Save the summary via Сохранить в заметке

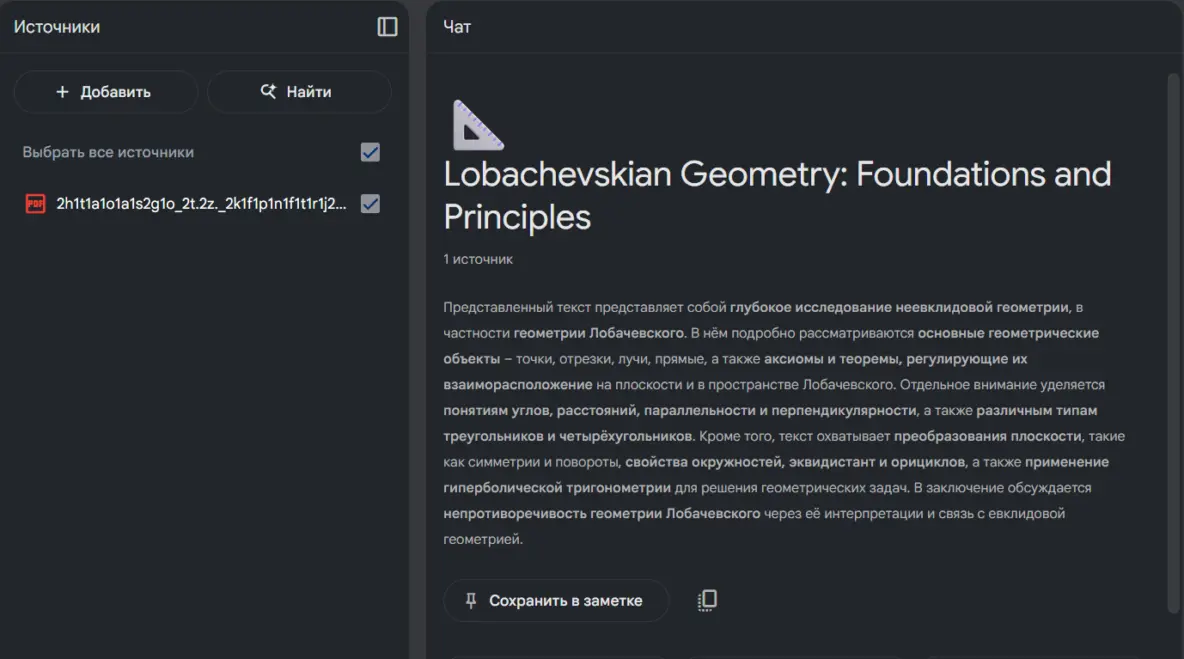pos(556,600)
